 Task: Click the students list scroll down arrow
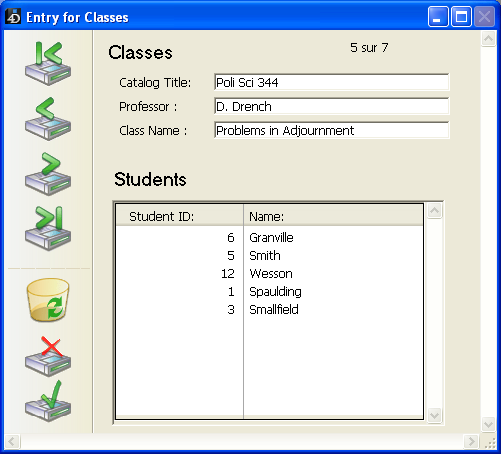pyautogui.click(x=434, y=415)
